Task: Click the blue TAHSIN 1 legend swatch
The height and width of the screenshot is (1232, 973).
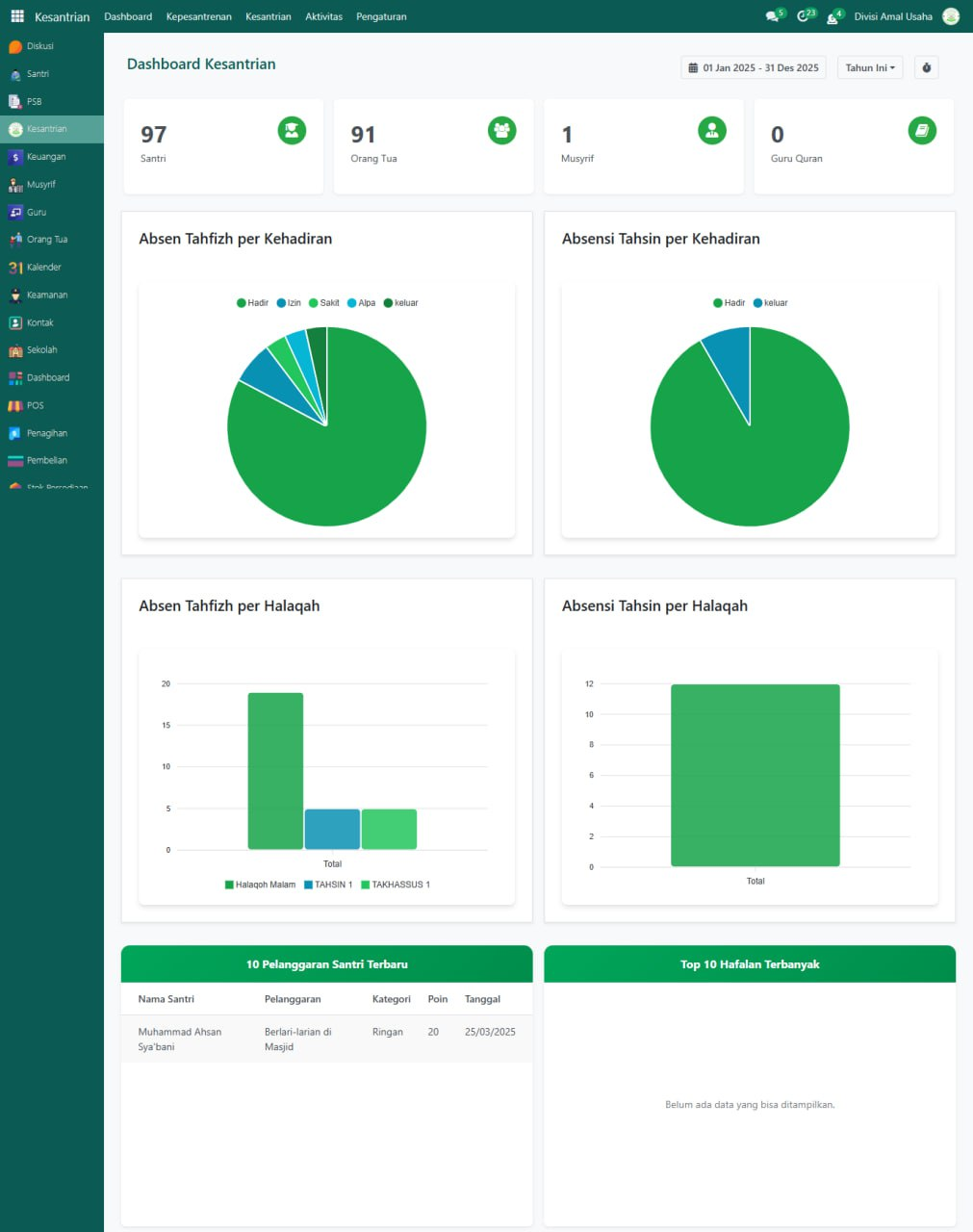Action: tap(308, 885)
